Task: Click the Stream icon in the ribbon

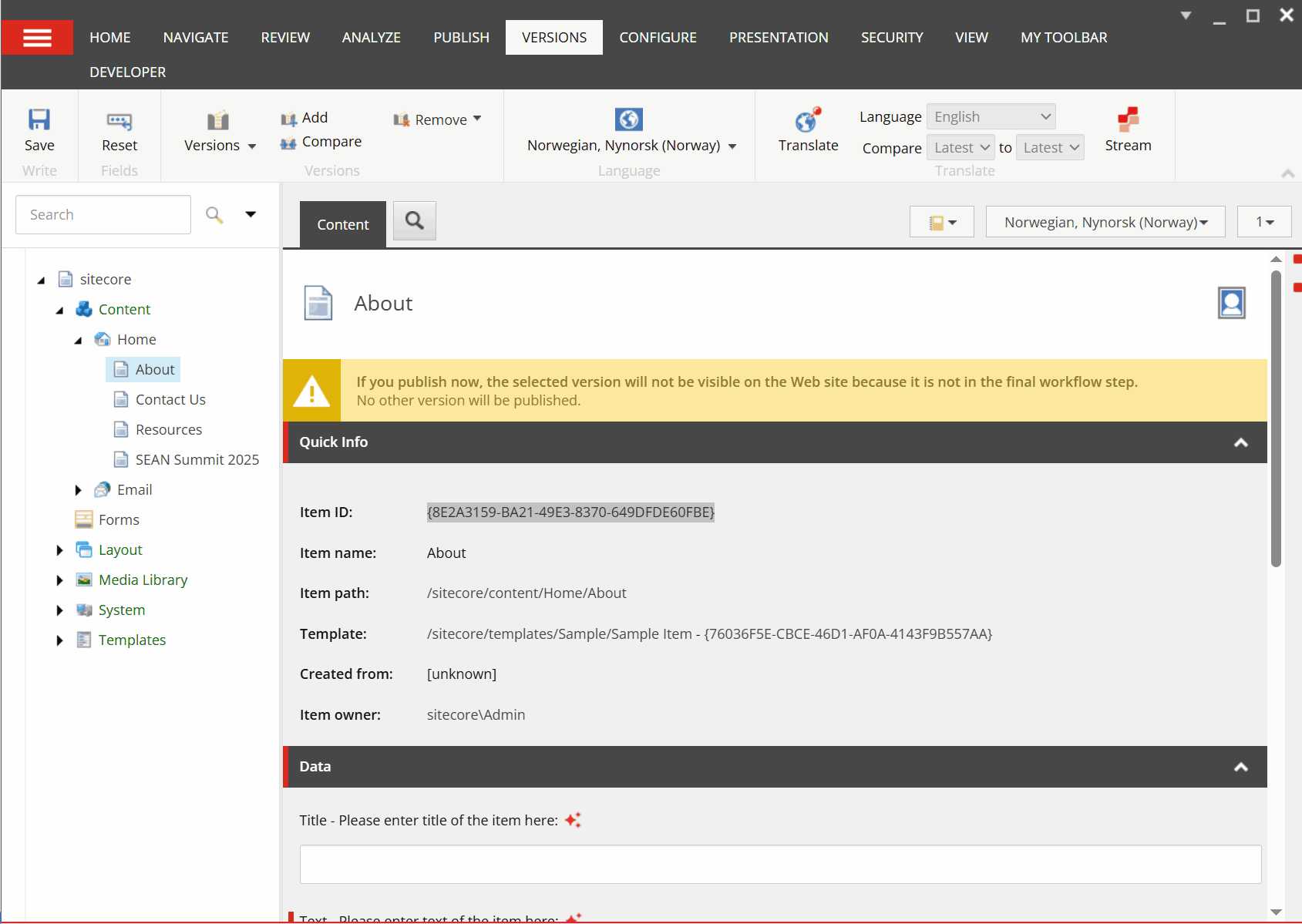Action: [x=1128, y=119]
